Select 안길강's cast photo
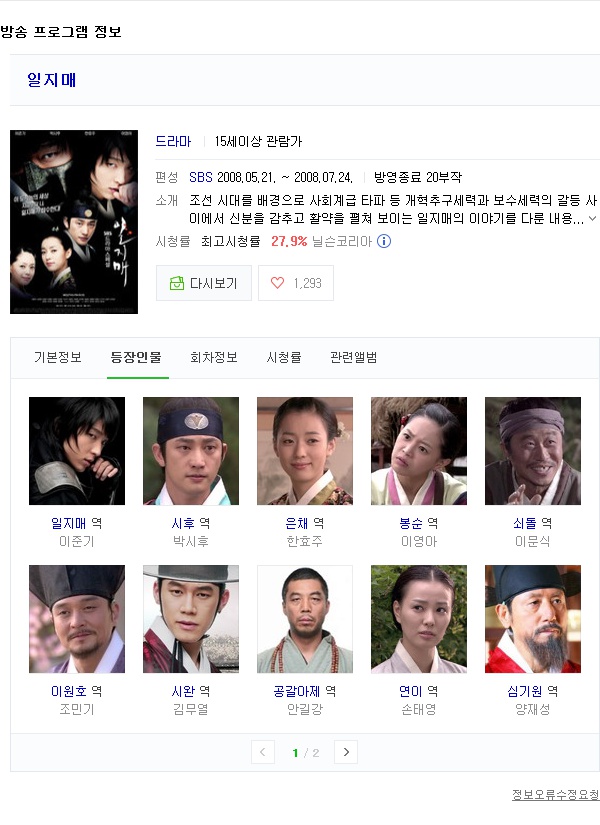 305,619
